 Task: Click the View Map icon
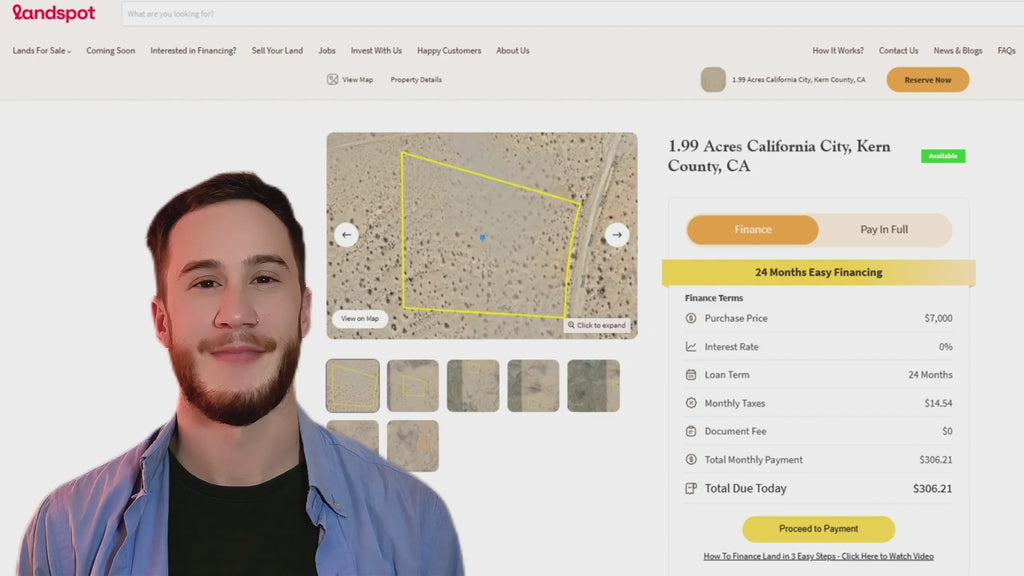click(x=332, y=80)
